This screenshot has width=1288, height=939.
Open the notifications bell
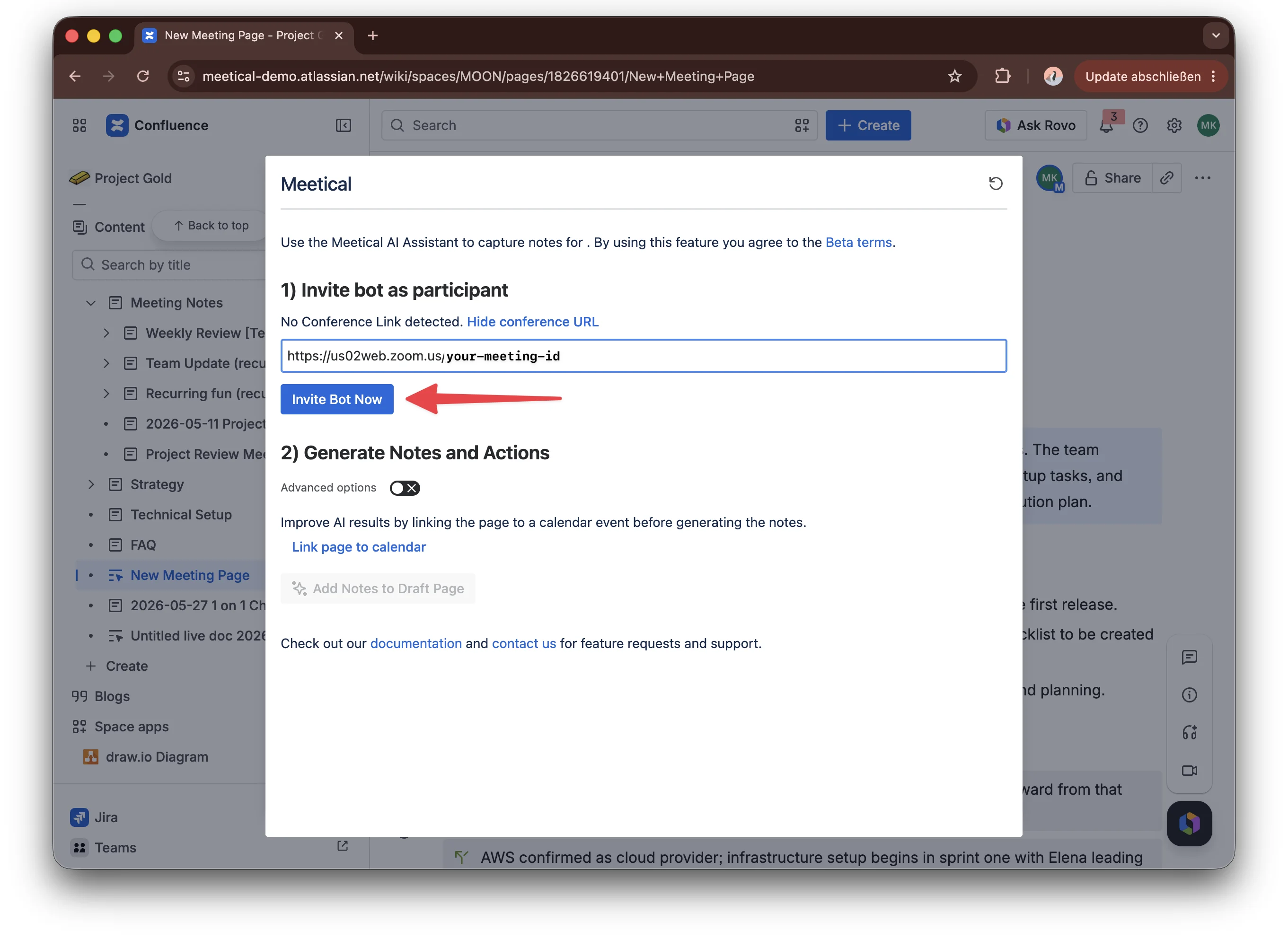tap(1106, 126)
